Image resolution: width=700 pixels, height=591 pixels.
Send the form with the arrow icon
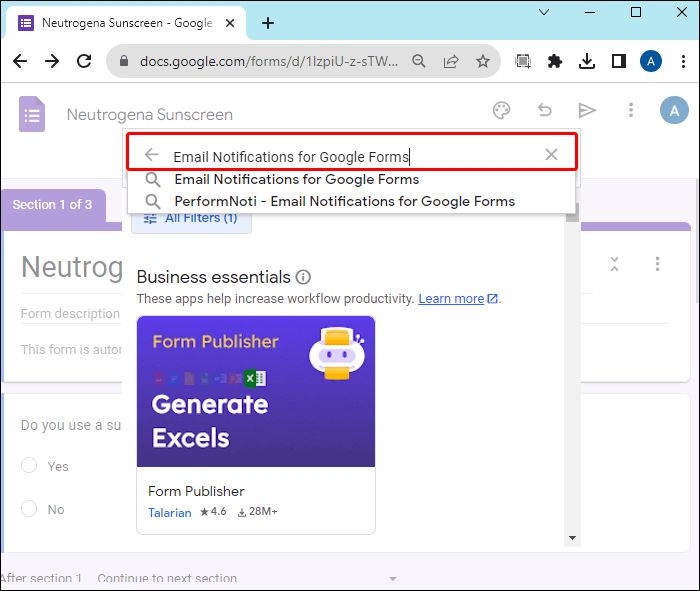[x=587, y=110]
